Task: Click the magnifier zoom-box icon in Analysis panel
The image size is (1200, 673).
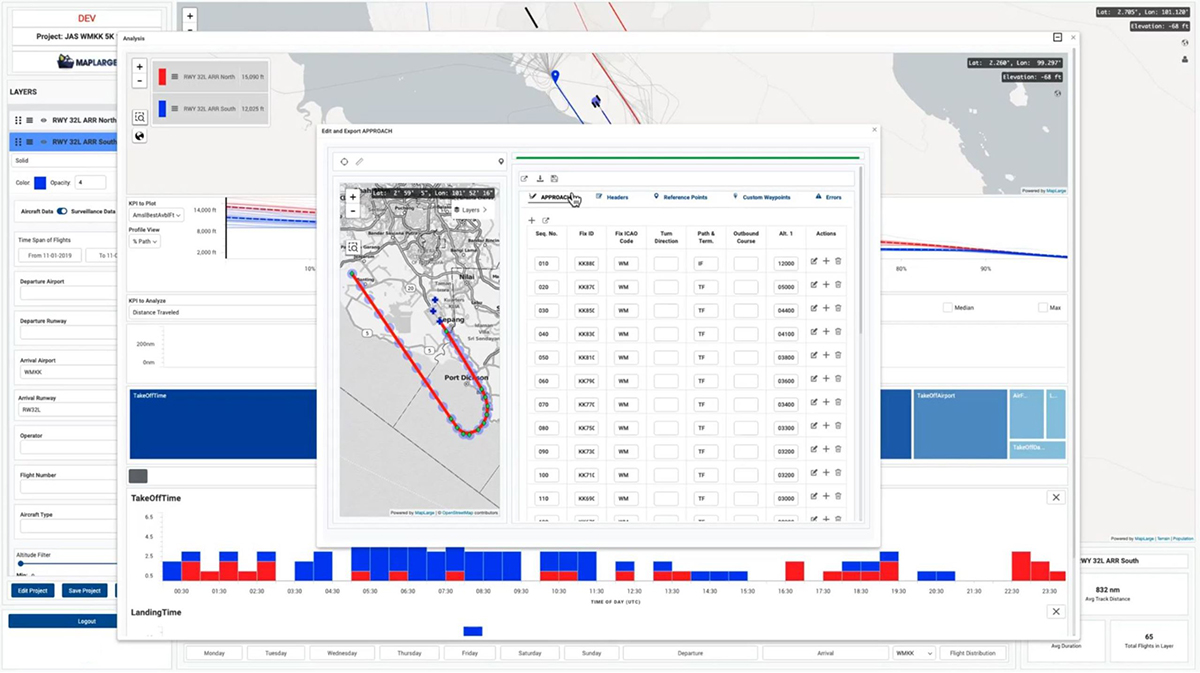Action: click(x=140, y=117)
